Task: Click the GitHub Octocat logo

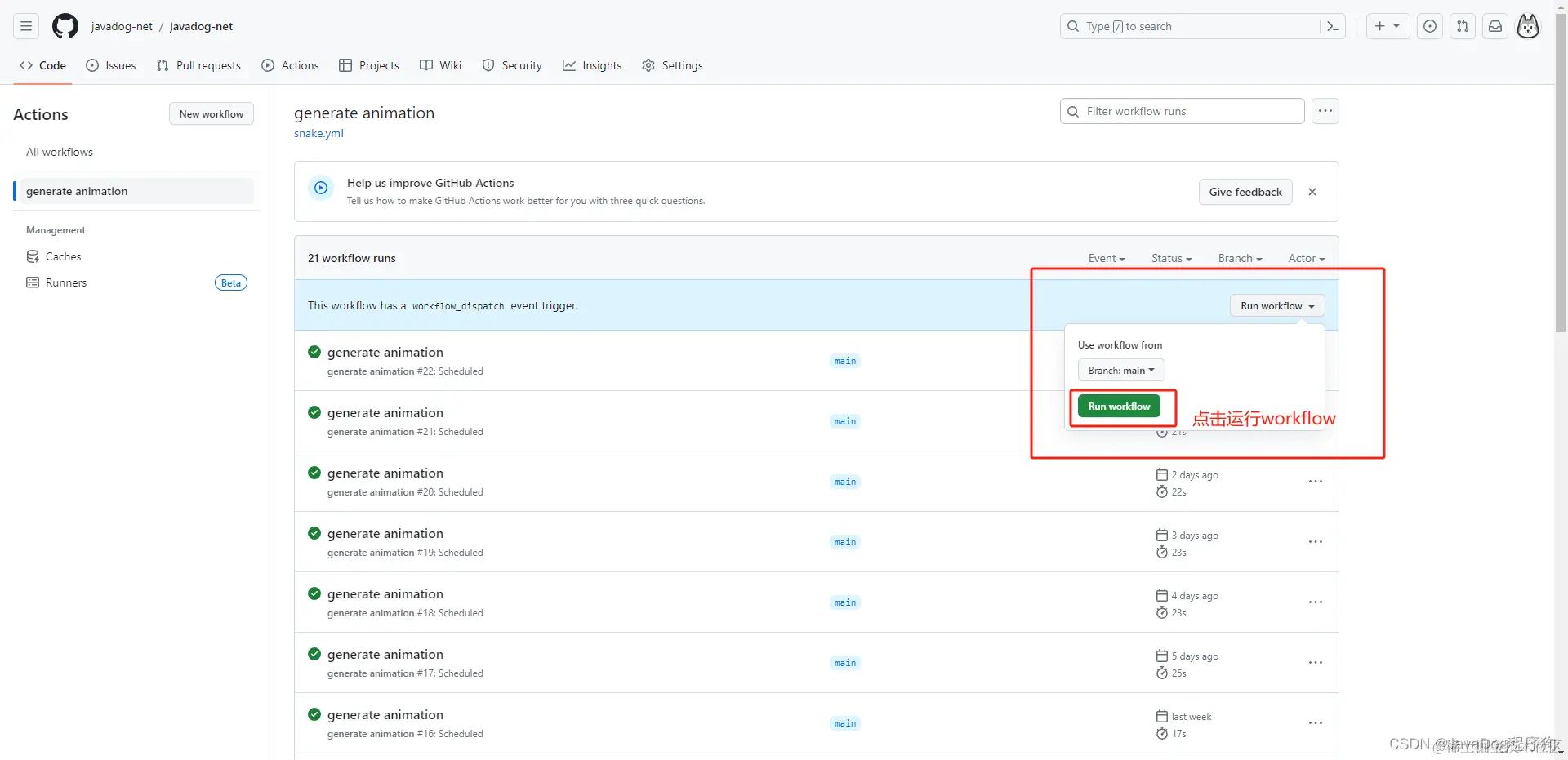Action: click(65, 26)
